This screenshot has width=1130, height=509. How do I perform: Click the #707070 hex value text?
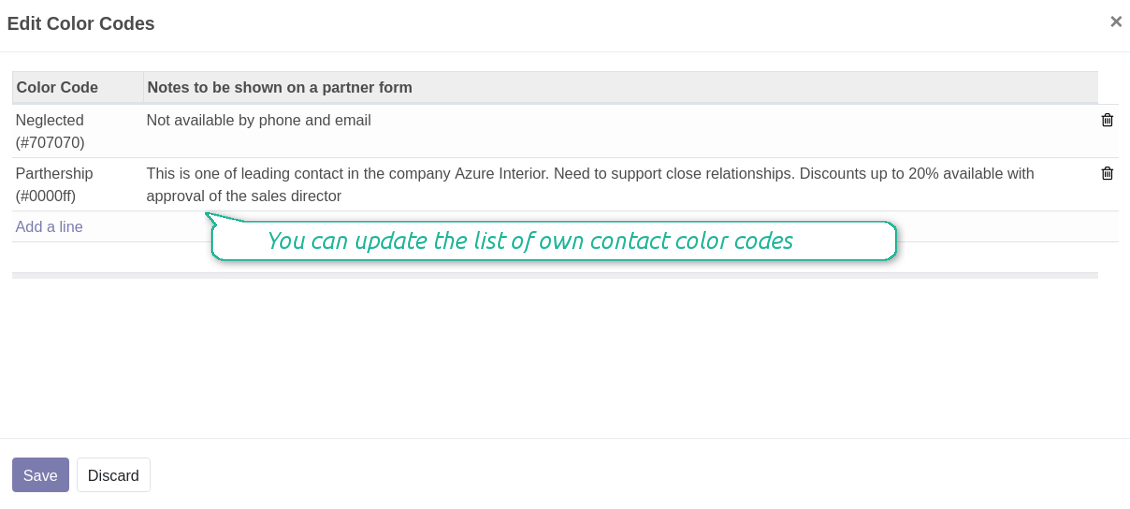pos(50,143)
